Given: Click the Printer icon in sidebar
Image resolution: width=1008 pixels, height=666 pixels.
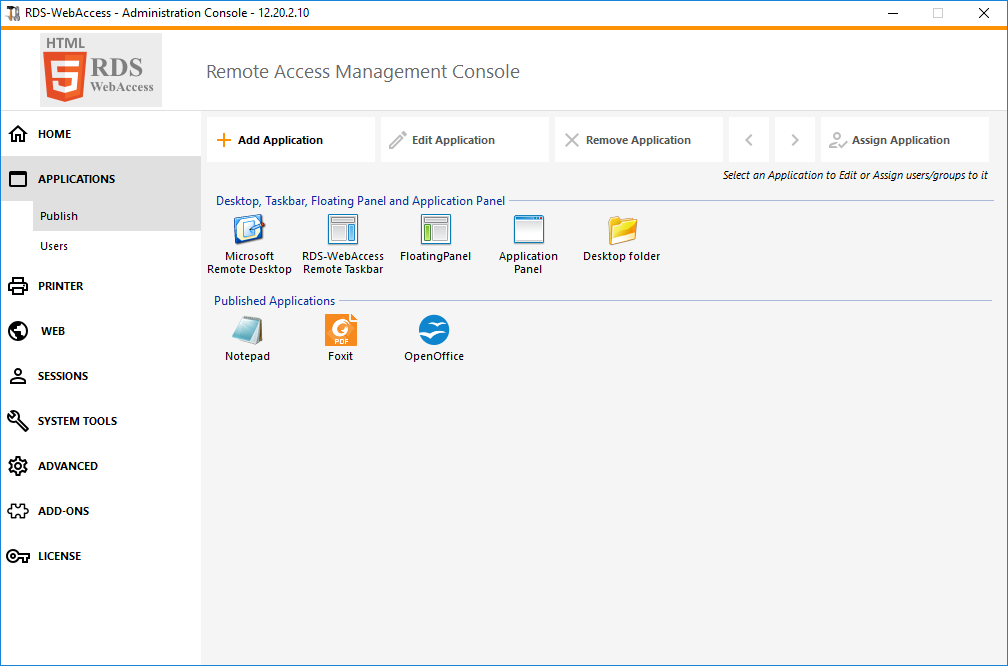Looking at the screenshot, I should tap(18, 286).
